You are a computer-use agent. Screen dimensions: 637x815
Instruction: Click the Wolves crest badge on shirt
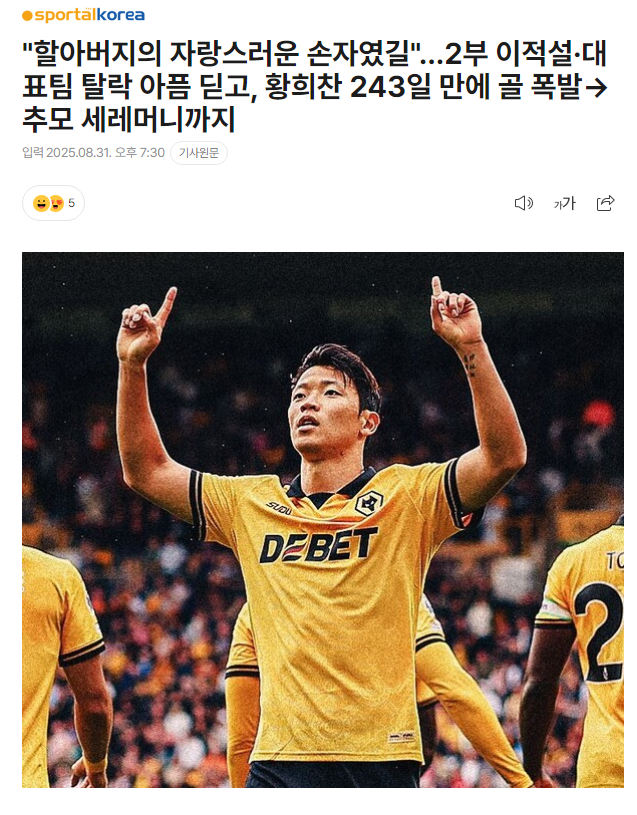[x=369, y=503]
